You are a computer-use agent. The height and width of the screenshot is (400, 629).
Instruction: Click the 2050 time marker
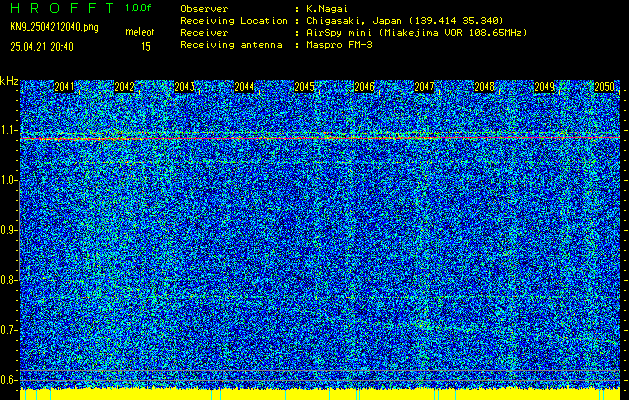(x=605, y=87)
